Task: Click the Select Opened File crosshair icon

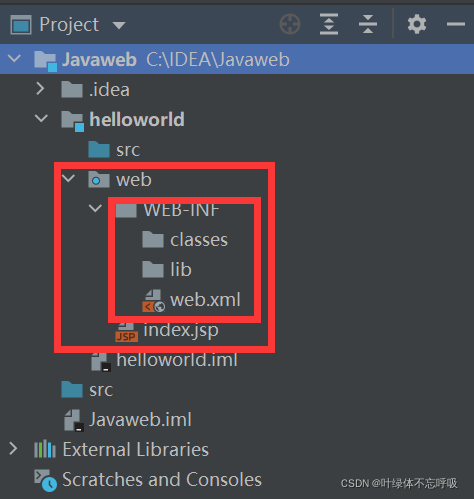Action: 290,24
